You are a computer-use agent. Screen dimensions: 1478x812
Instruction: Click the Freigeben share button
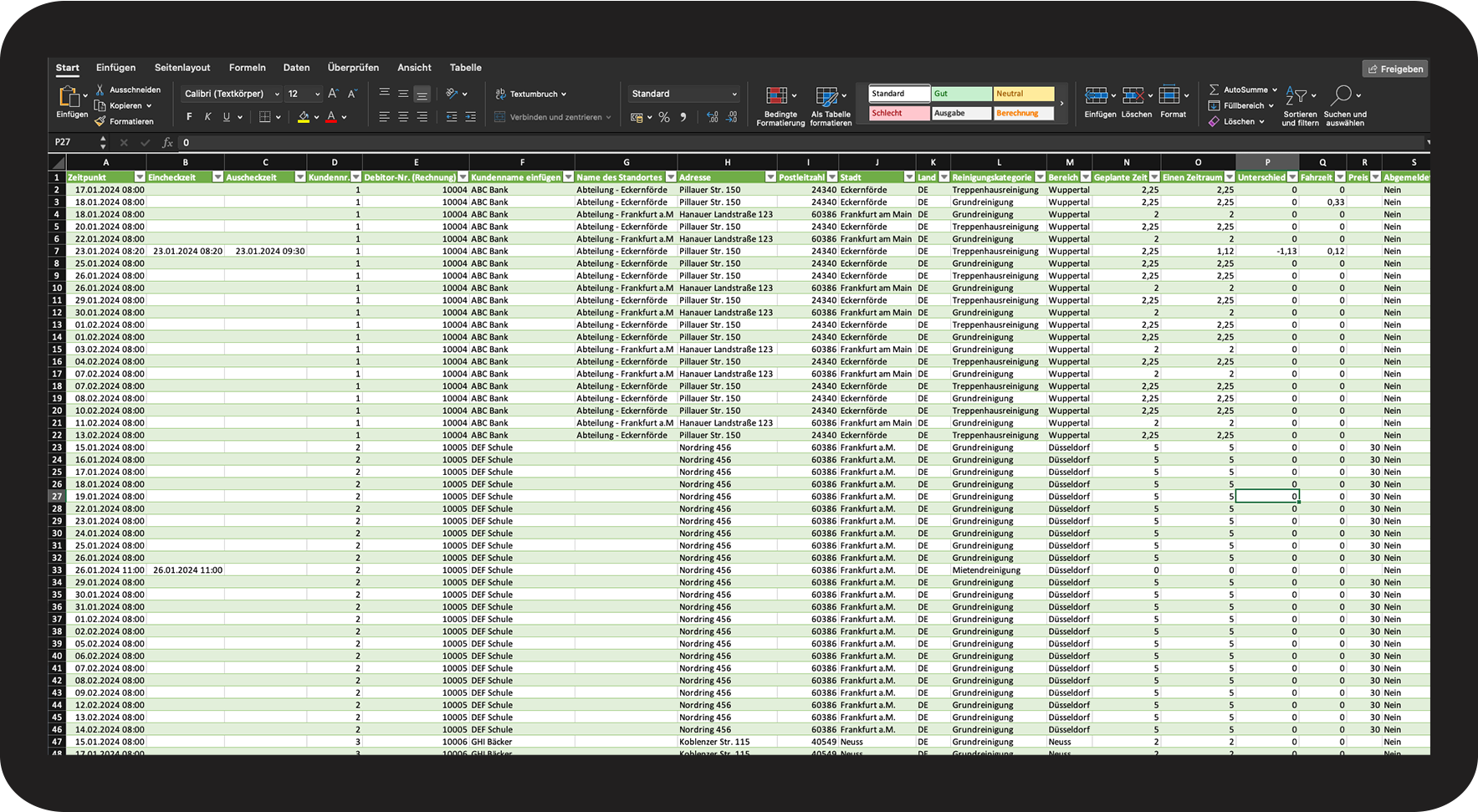pyautogui.click(x=1395, y=69)
